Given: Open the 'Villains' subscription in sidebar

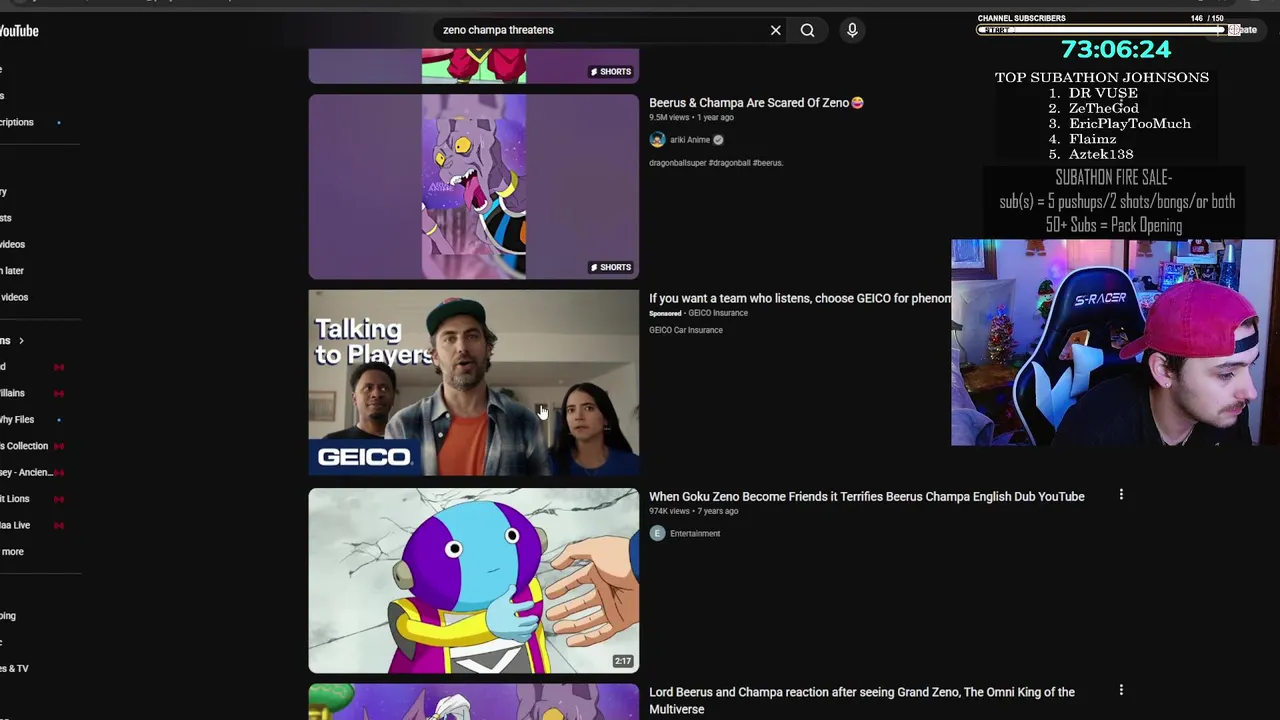Looking at the screenshot, I should coord(12,394).
